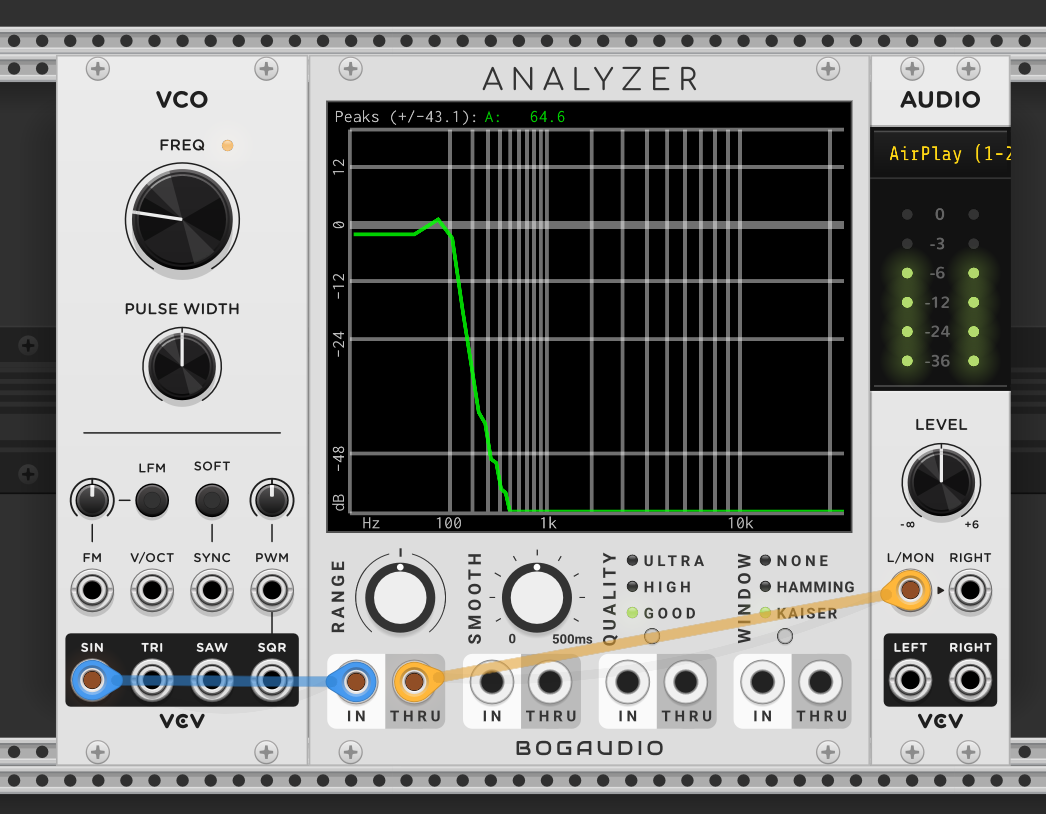The width and height of the screenshot is (1046, 814).
Task: Click the PULSE WIDTH knob
Action: coord(182,363)
